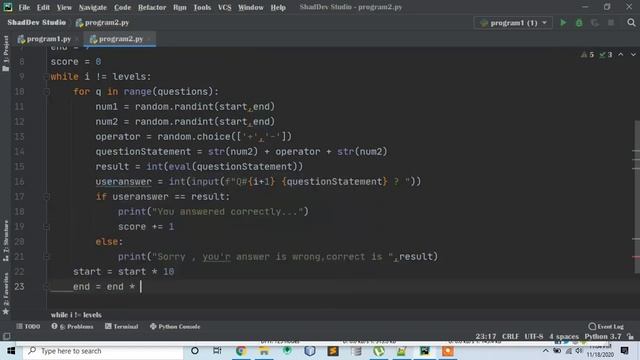Open the File menu
Viewport: 640px width, 360px height.
tap(24, 7)
